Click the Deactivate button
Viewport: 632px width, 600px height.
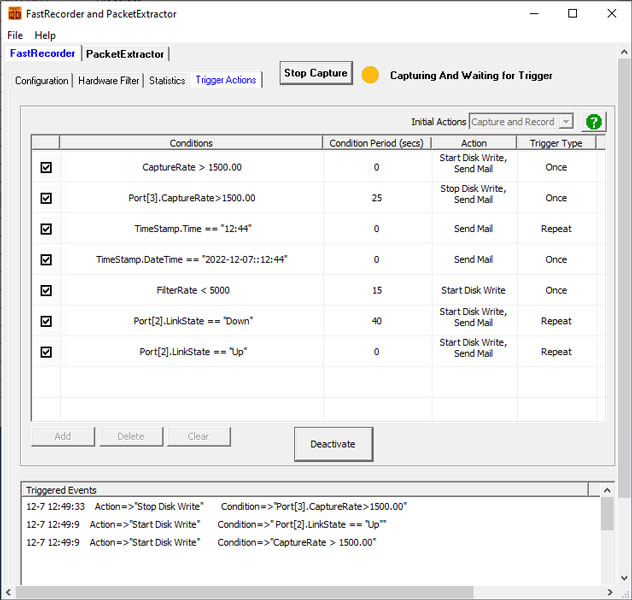coord(333,444)
